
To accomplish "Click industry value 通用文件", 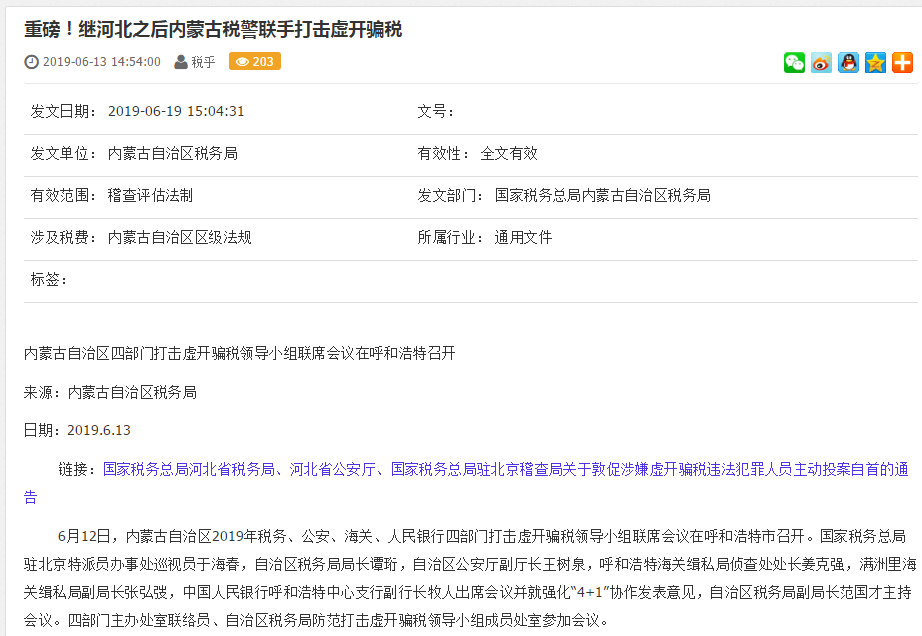I will 523,237.
